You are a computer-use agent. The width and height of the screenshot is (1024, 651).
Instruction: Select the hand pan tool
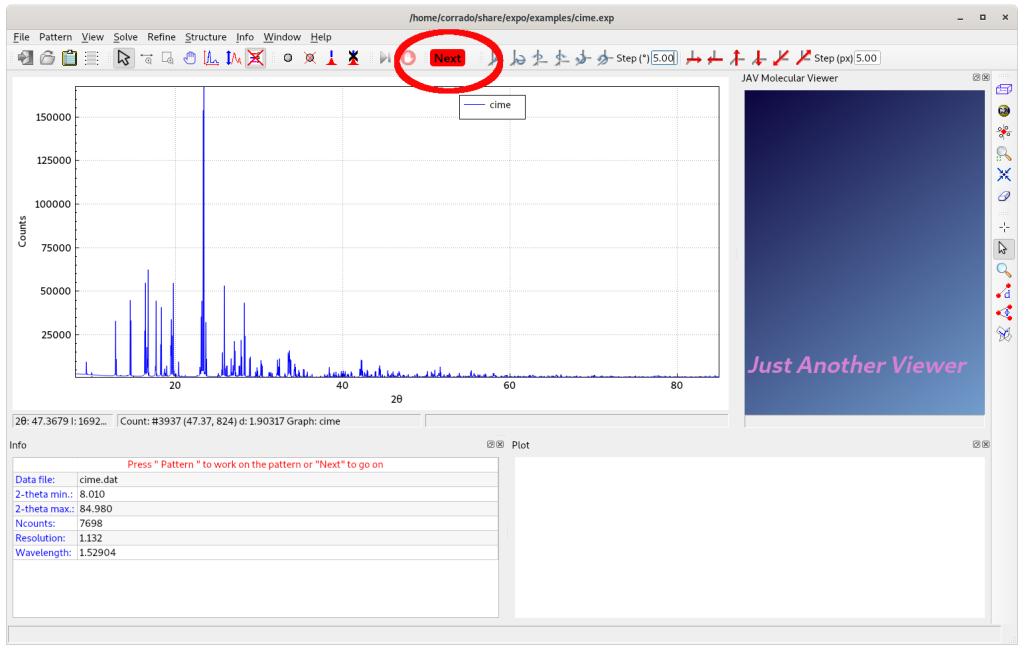(189, 58)
